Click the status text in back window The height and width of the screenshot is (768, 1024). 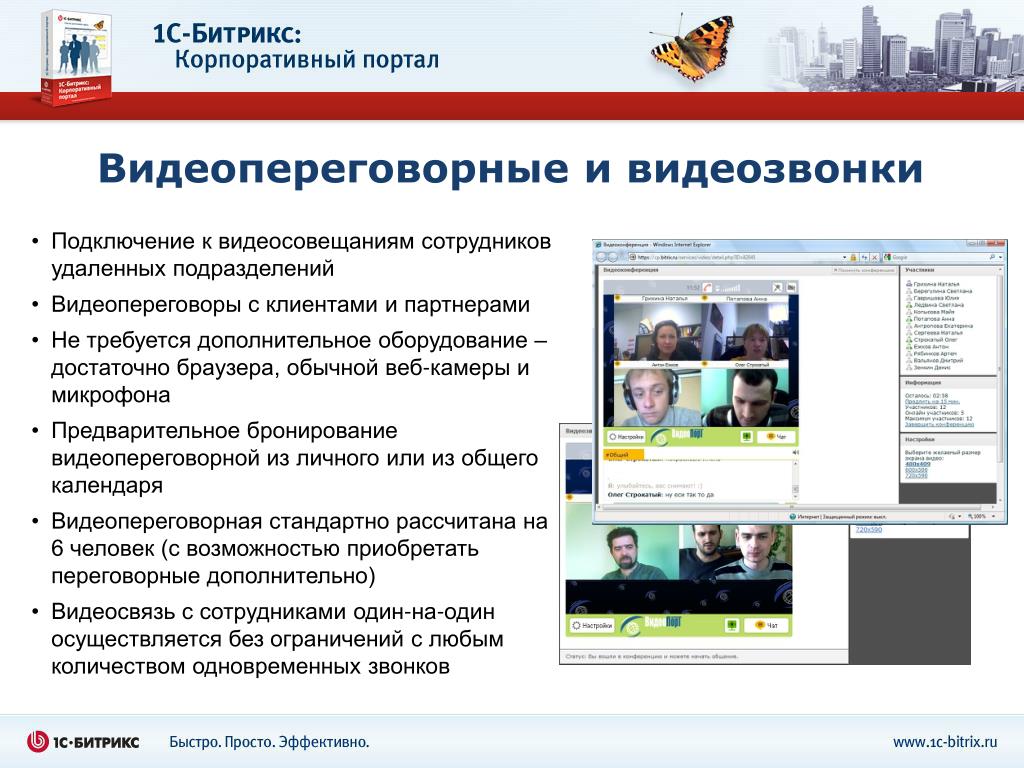point(652,656)
